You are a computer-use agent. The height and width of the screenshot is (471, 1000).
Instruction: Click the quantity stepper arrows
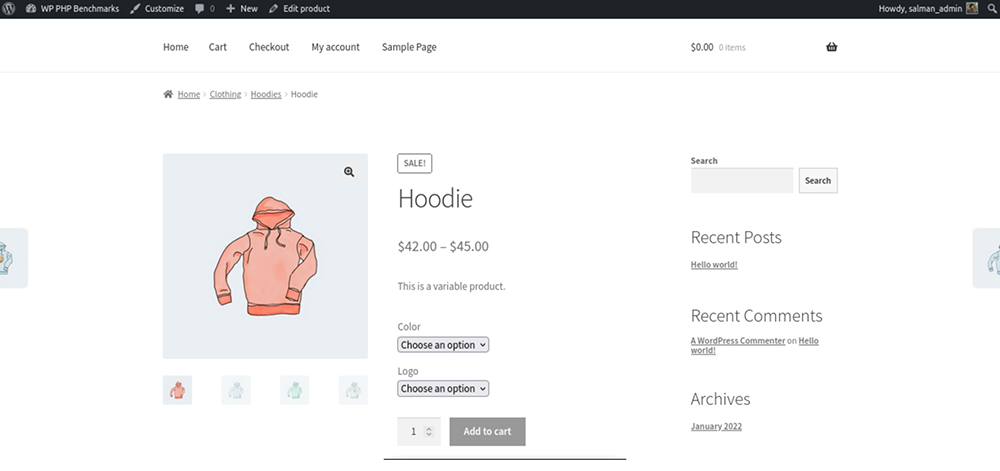tap(429, 431)
